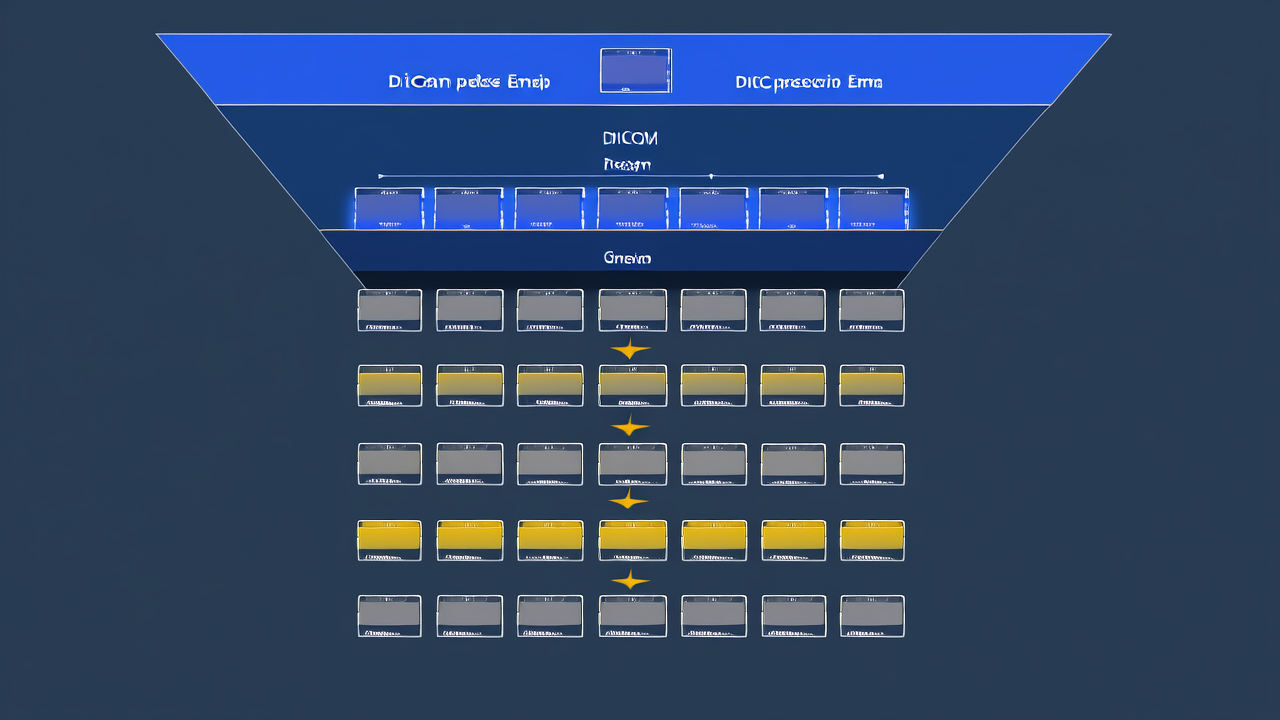
Task: Select the leftmost tile in the top gray row
Action: coord(390,310)
